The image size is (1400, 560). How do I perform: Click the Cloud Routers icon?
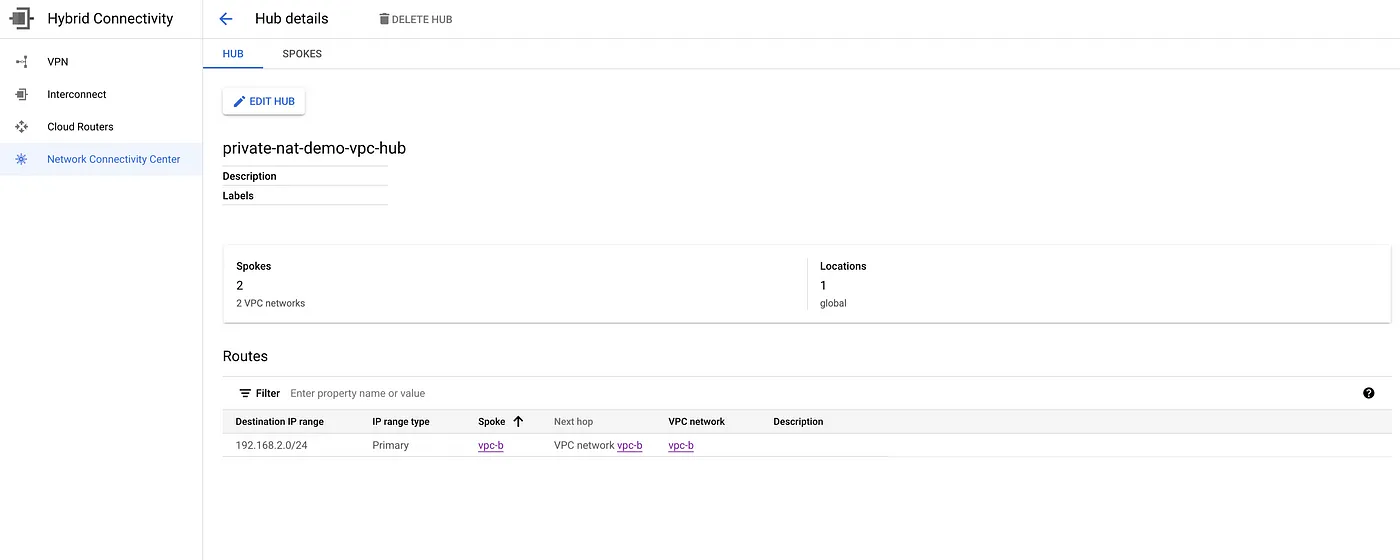coord(21,127)
